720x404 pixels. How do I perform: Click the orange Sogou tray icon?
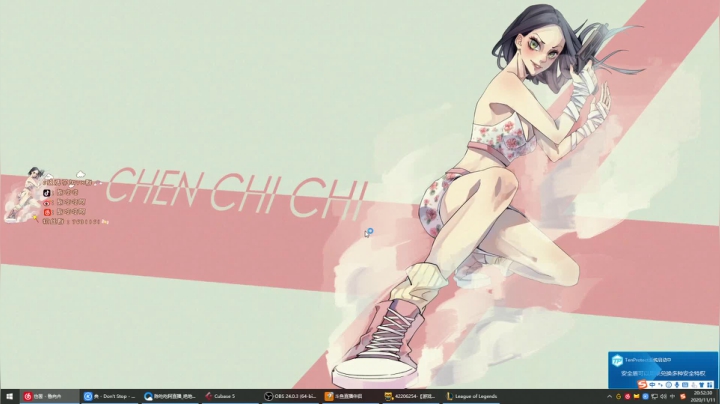click(683, 397)
